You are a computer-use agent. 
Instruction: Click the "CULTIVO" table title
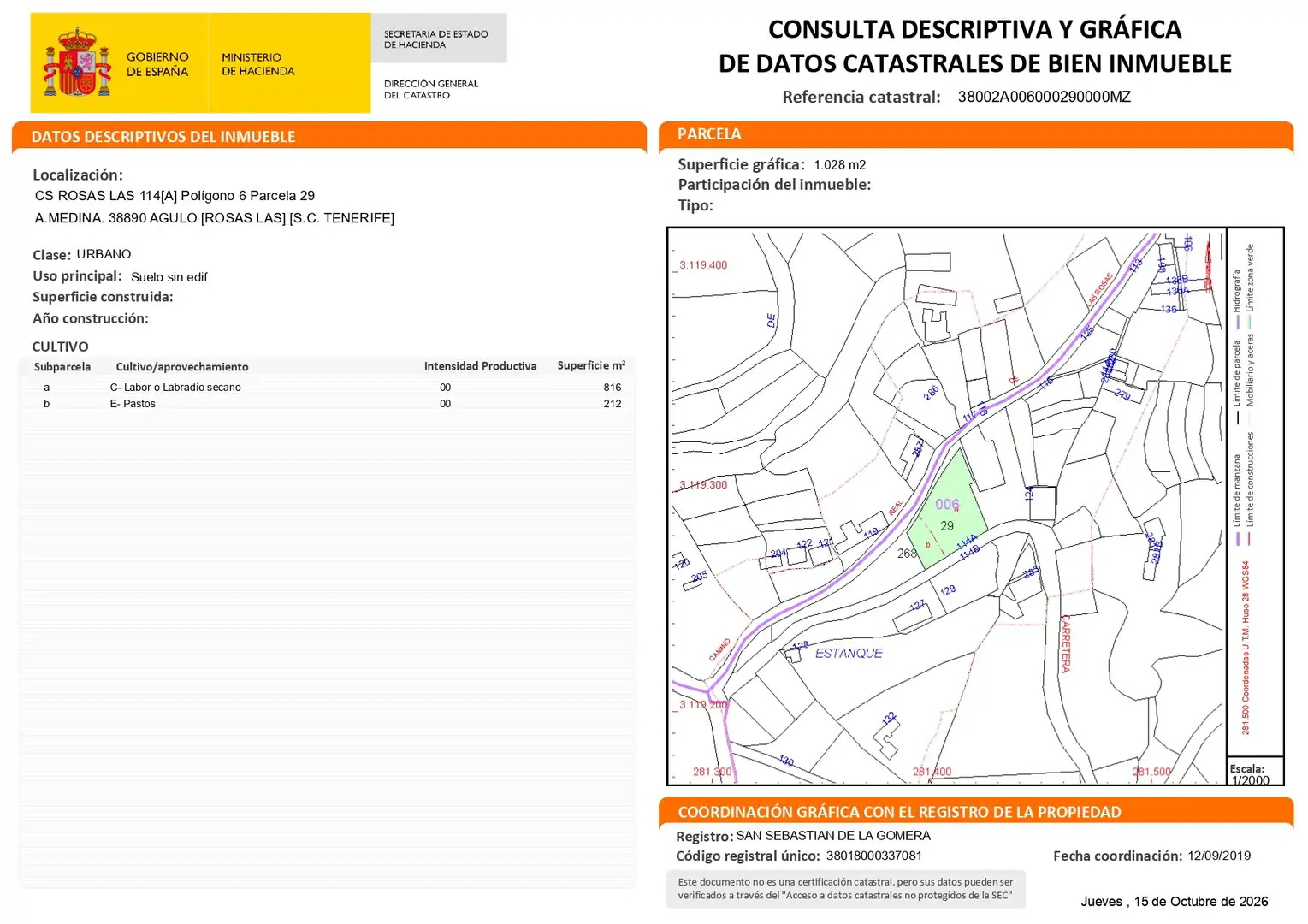coord(61,346)
